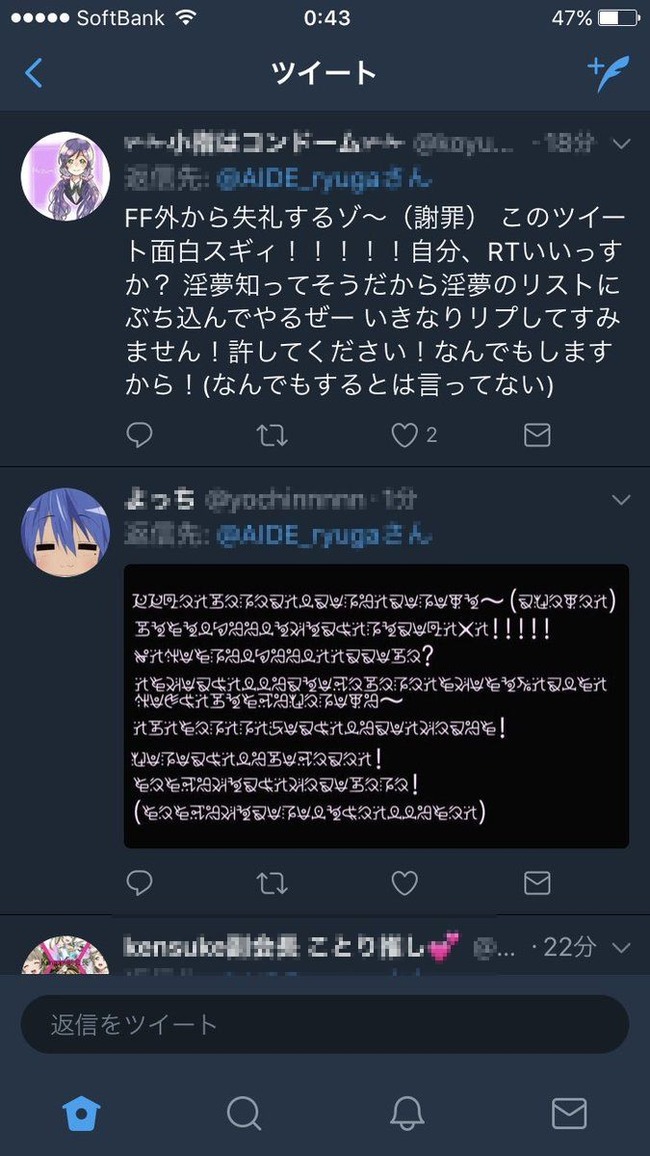Open the Messages tab in bottom bar
The width and height of the screenshot is (650, 1156).
[569, 1113]
